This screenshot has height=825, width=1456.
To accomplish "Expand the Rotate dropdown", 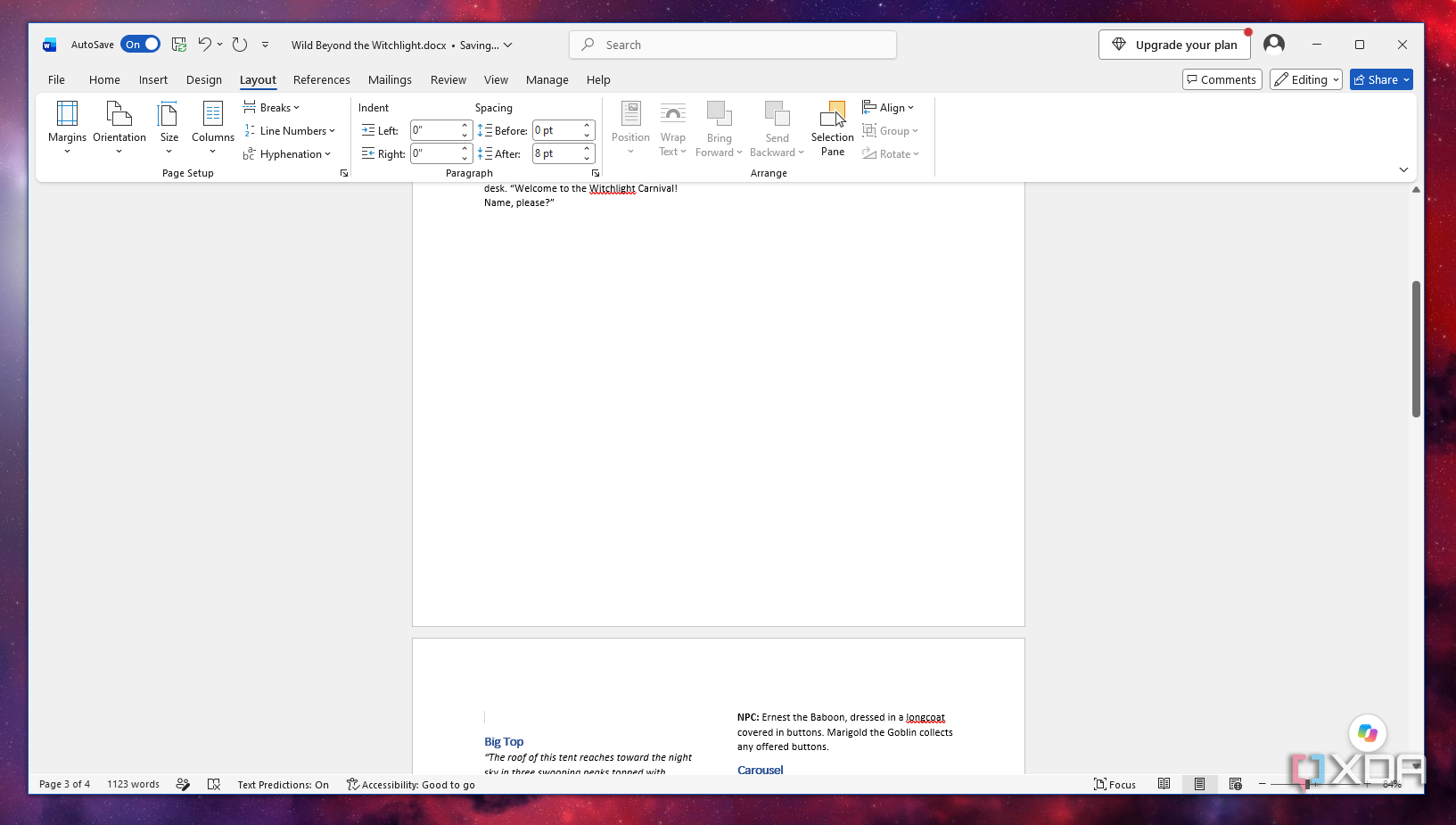I will pyautogui.click(x=890, y=154).
